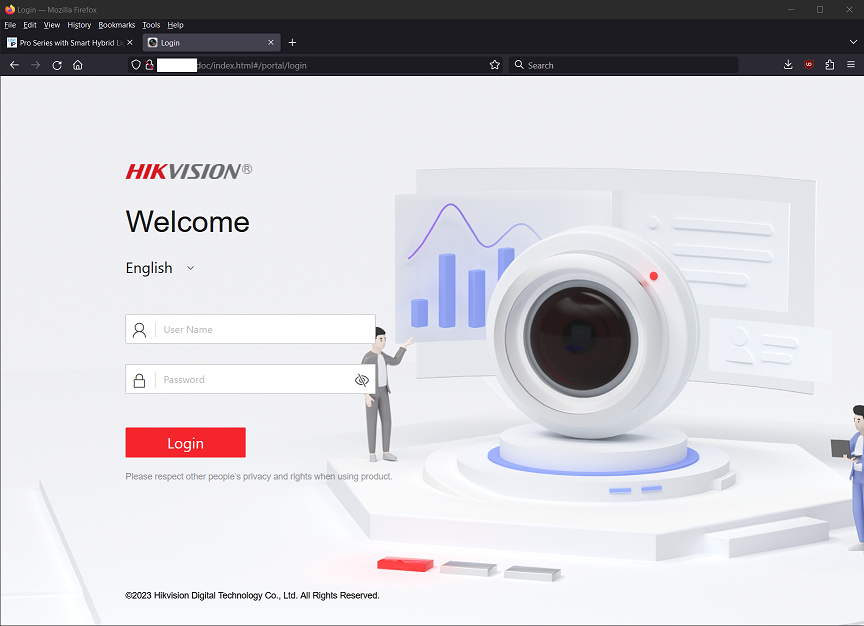Focus the User Name input field
This screenshot has width=864, height=626.
click(x=250, y=329)
